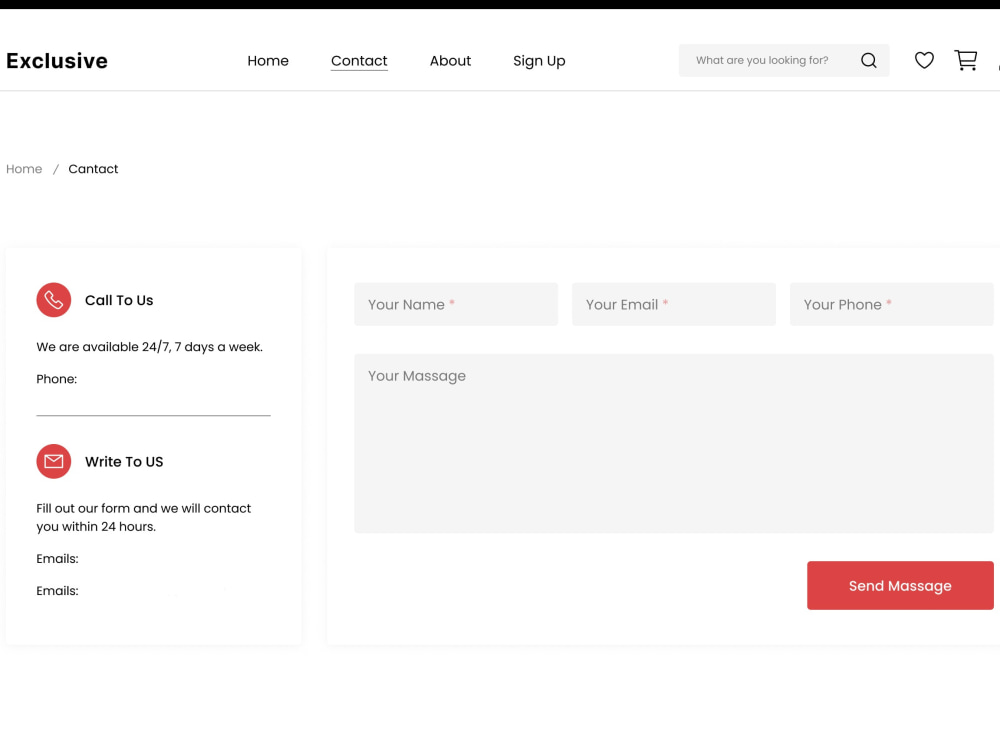Click inside the Your Email field

click(673, 304)
